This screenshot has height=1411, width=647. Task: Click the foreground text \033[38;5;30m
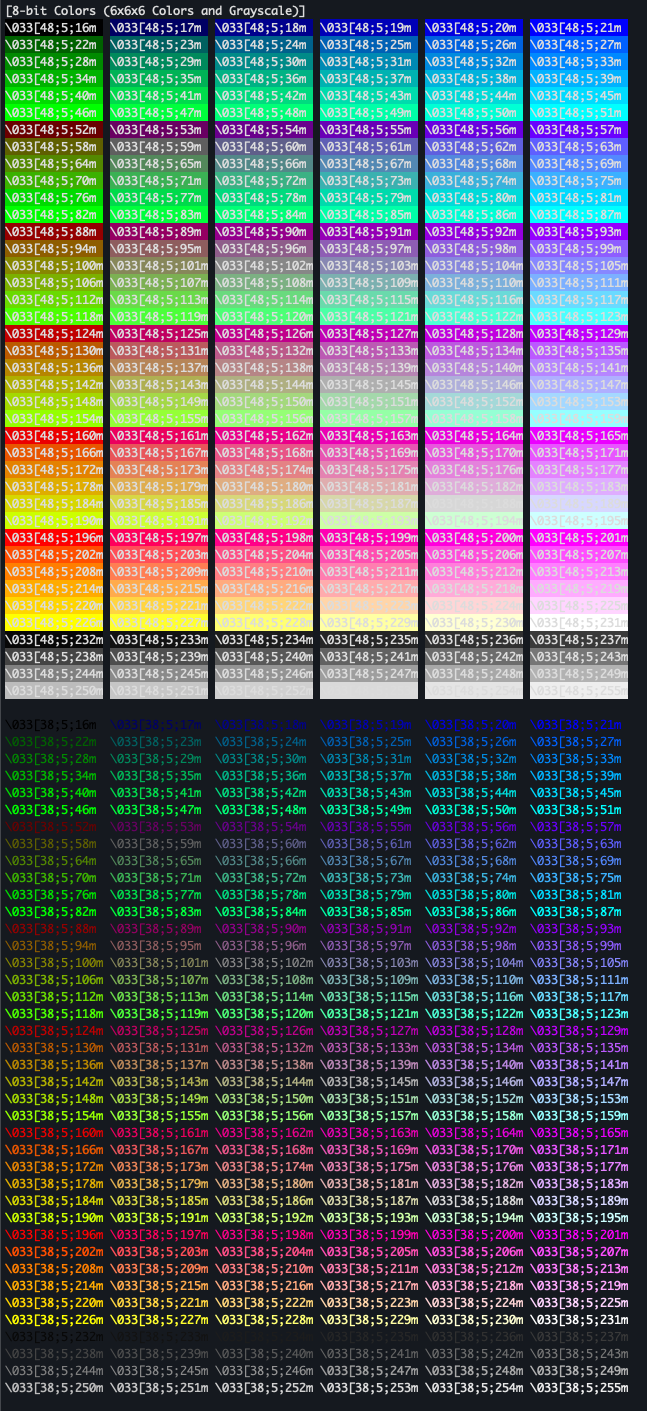(261, 759)
